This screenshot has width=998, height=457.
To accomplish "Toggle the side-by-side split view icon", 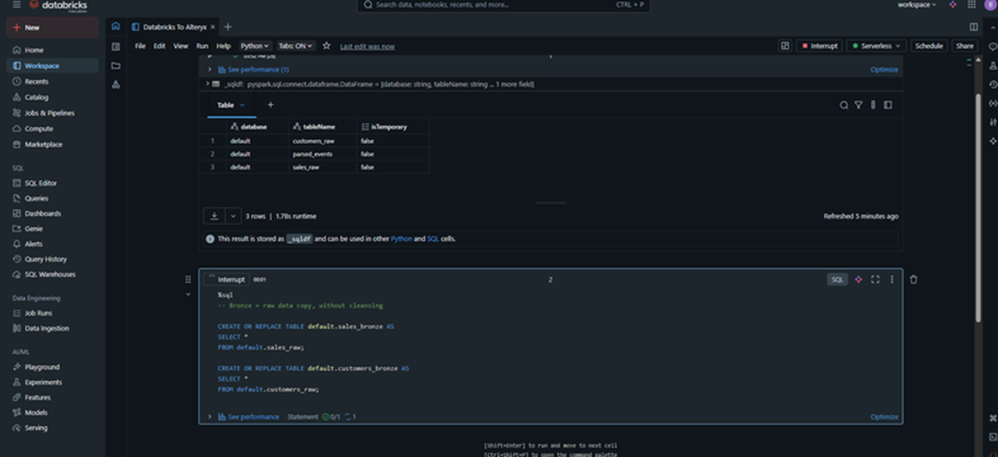I will tap(973, 27).
